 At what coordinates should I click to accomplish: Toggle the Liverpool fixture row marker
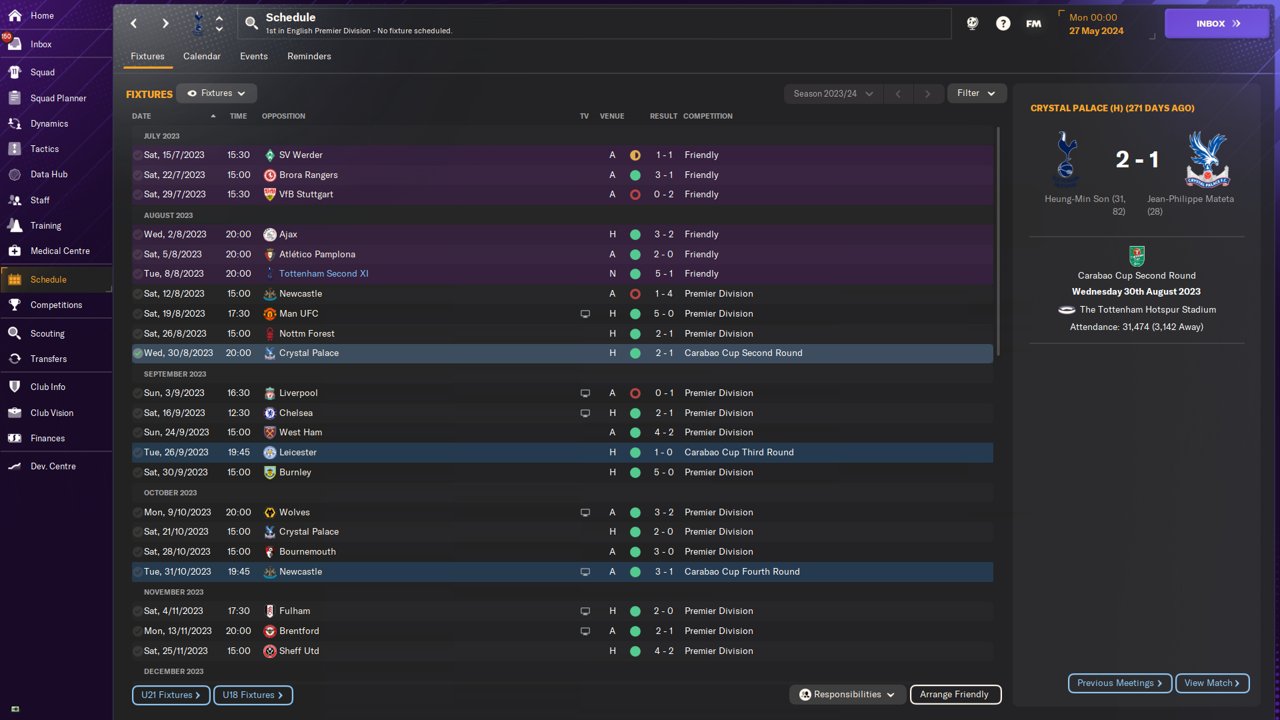[138, 393]
